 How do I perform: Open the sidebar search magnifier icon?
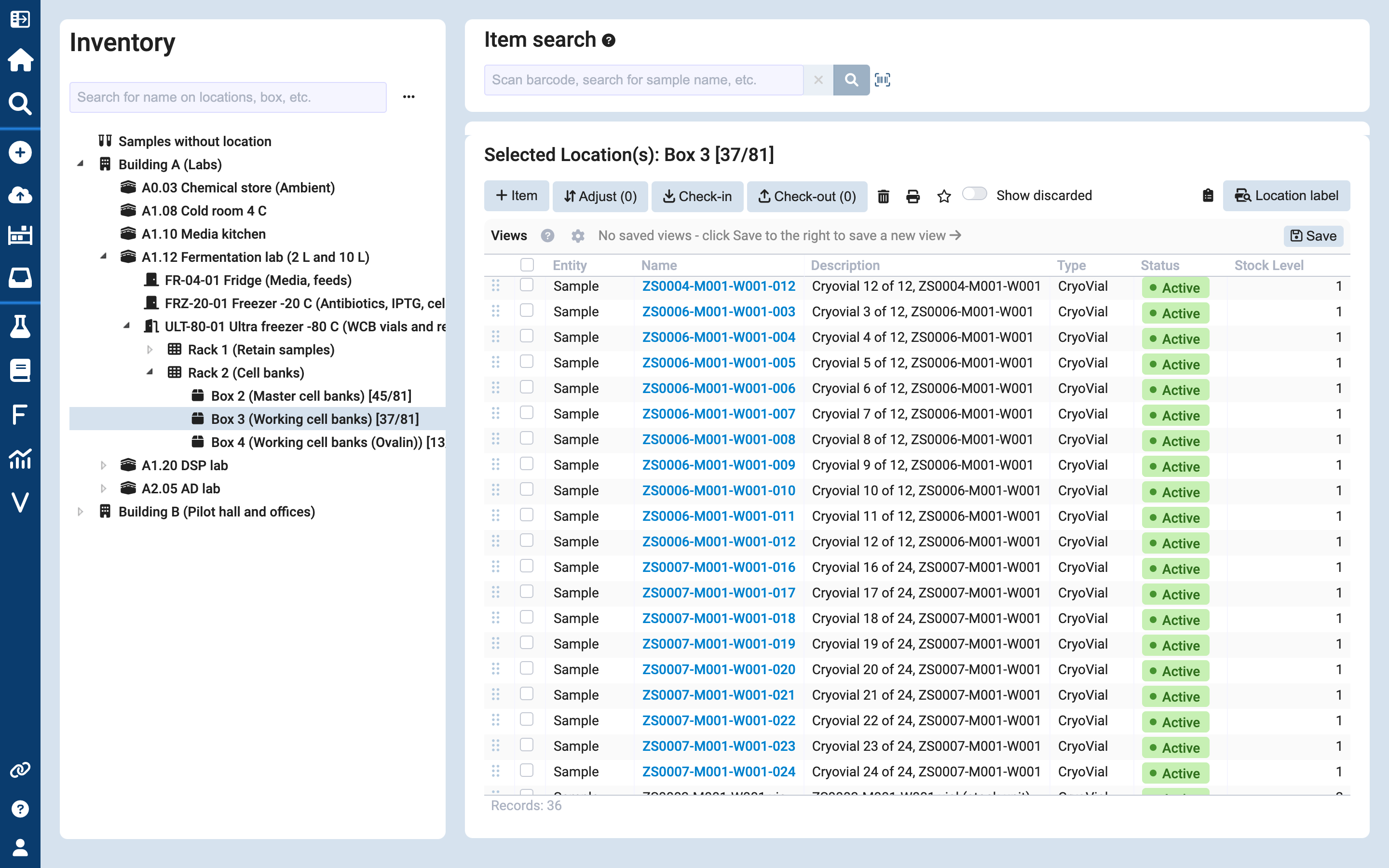coord(20,104)
